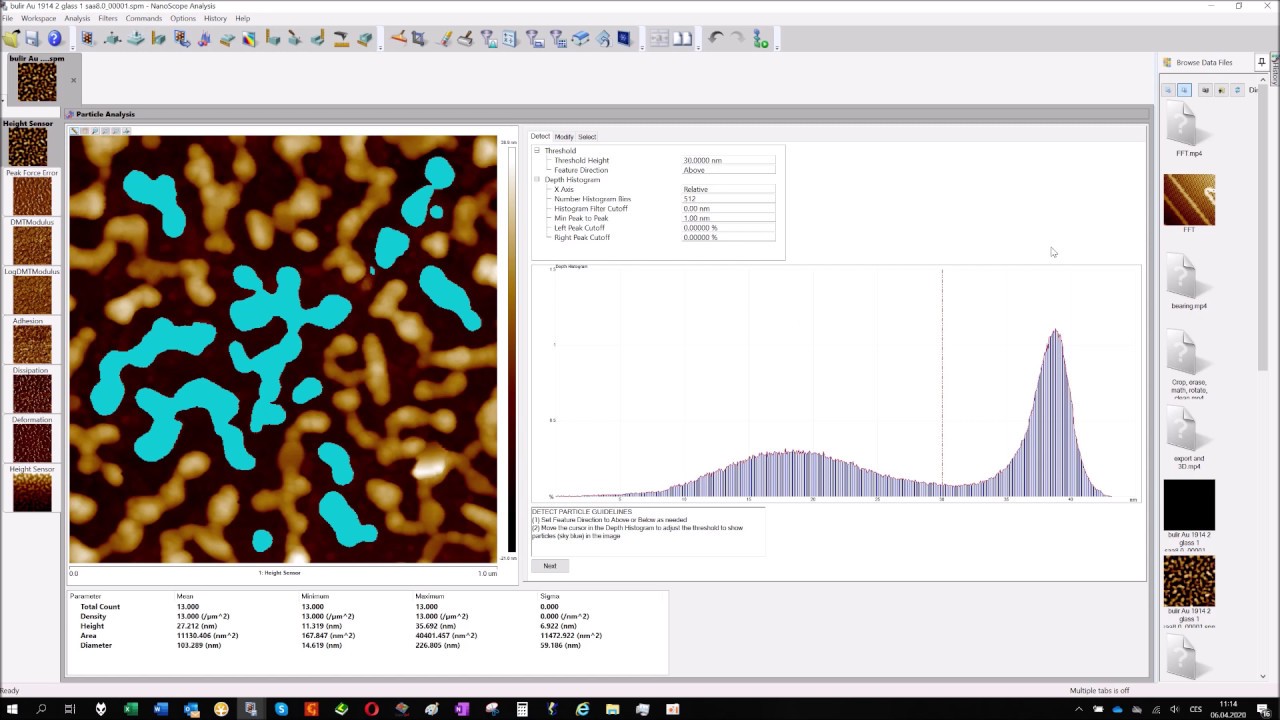Image resolution: width=1280 pixels, height=720 pixels.
Task: Collapse the Threshold parameter group
Action: pos(537,151)
